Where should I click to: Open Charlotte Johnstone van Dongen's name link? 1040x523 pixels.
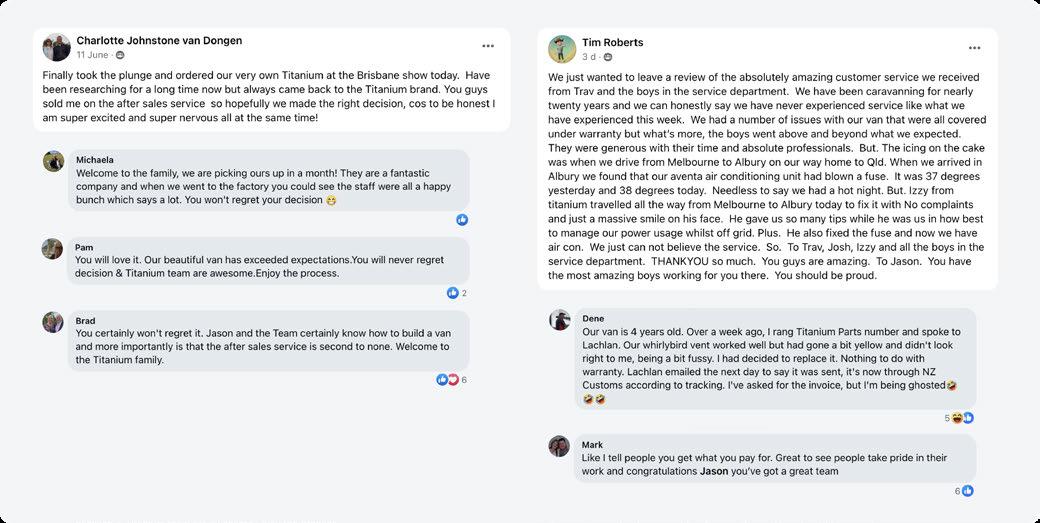[x=159, y=41]
